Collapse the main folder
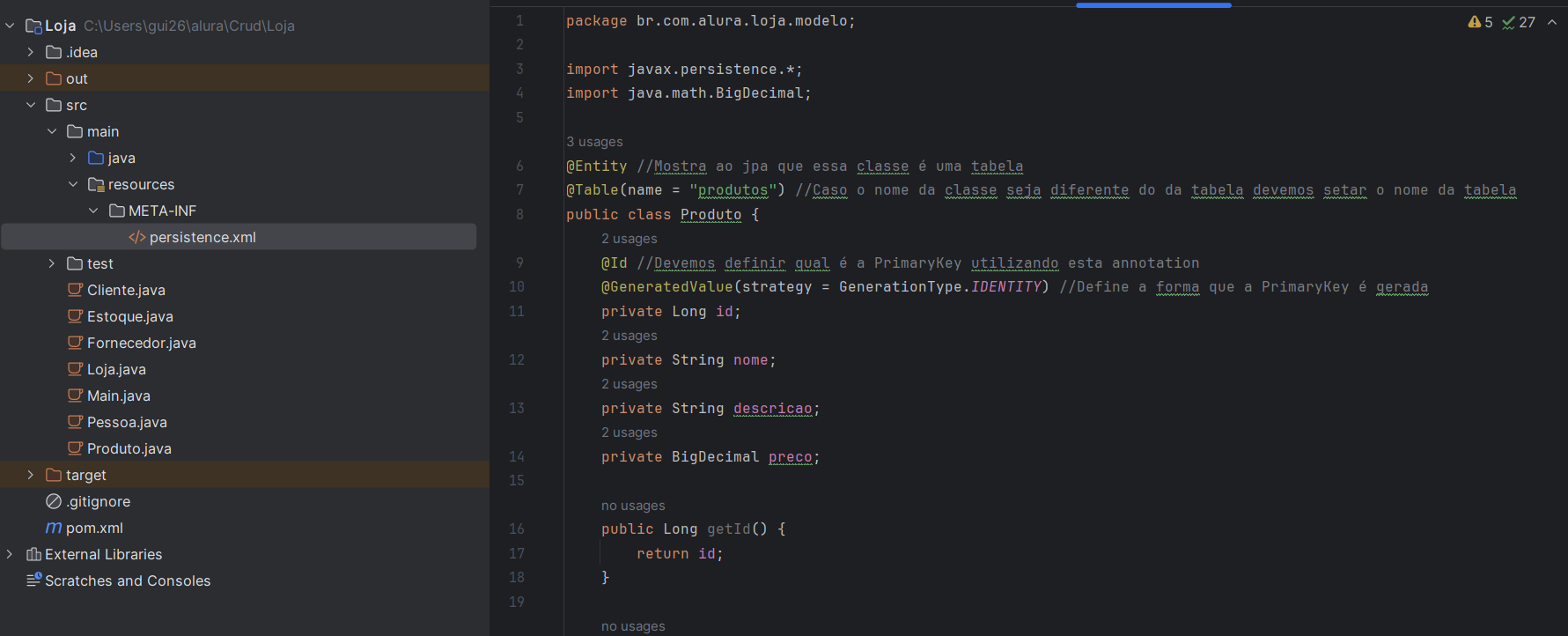This screenshot has height=636, width=1568. point(52,131)
